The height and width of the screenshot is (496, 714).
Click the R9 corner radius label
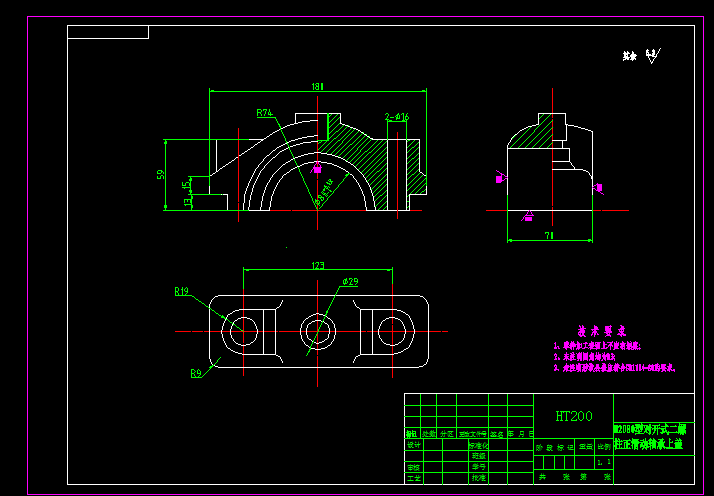click(x=196, y=373)
